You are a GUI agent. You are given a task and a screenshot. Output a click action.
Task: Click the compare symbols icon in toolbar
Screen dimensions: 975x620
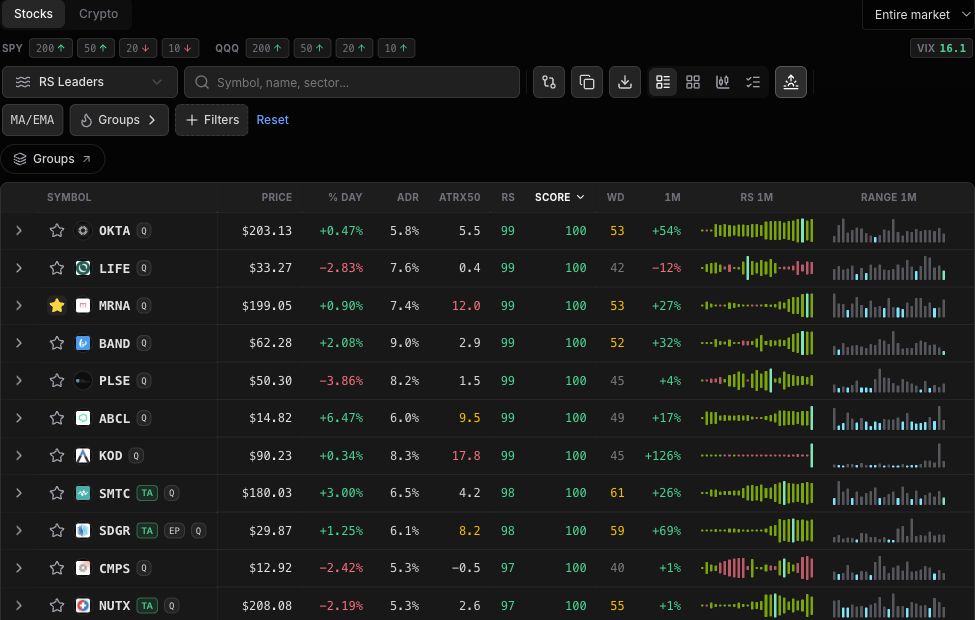coord(548,82)
